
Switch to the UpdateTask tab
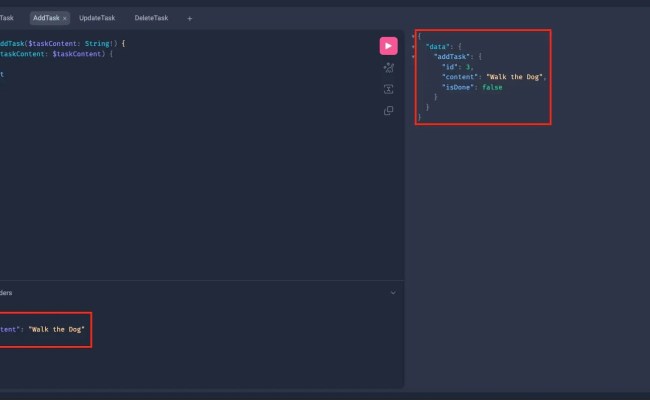click(97, 18)
